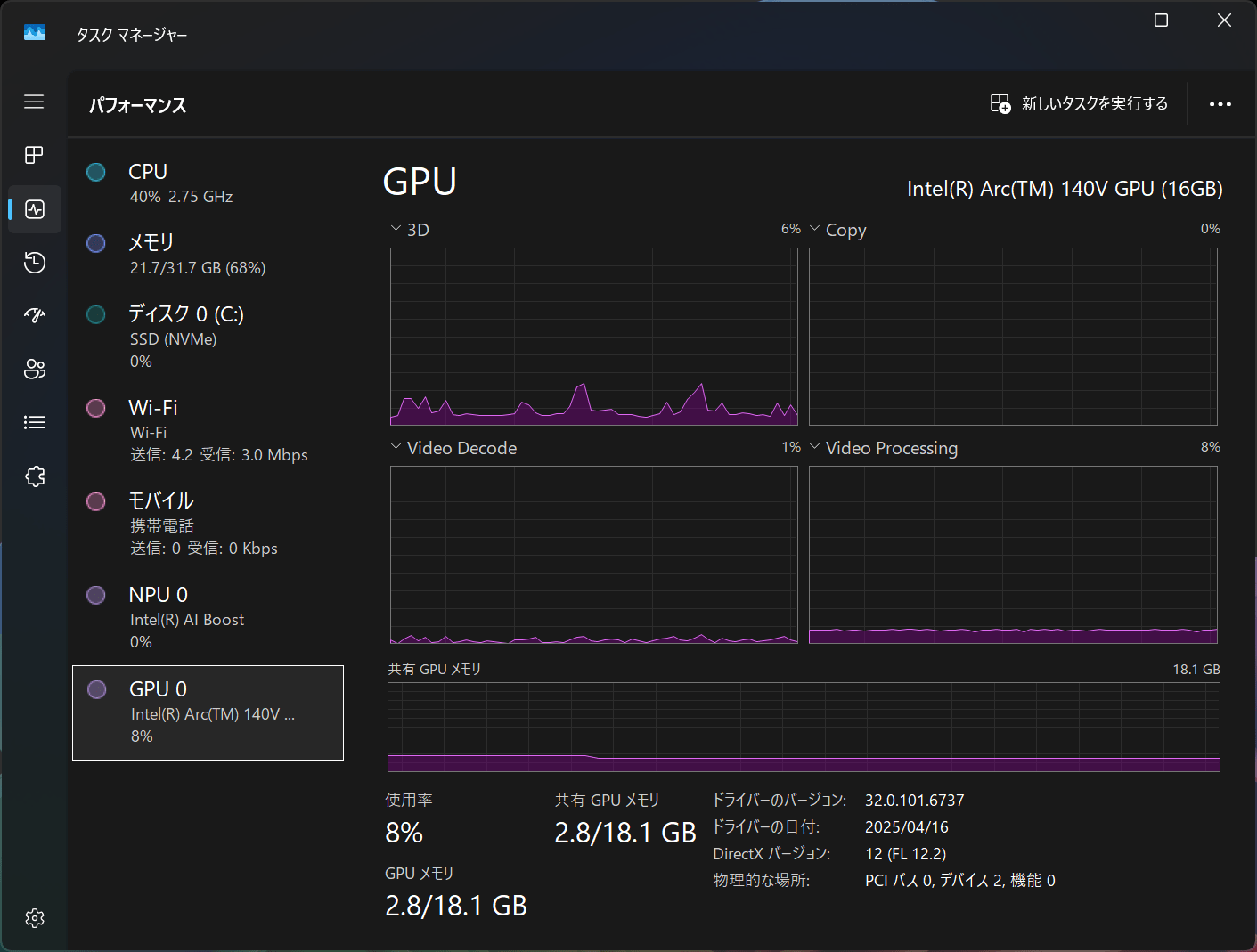Open the Video Processing engine dropdown
This screenshot has width=1257, height=952.
[814, 447]
